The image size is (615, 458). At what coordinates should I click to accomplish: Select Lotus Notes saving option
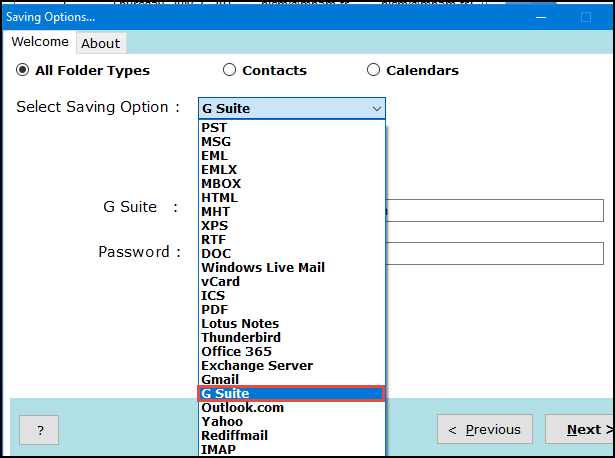tap(292, 324)
